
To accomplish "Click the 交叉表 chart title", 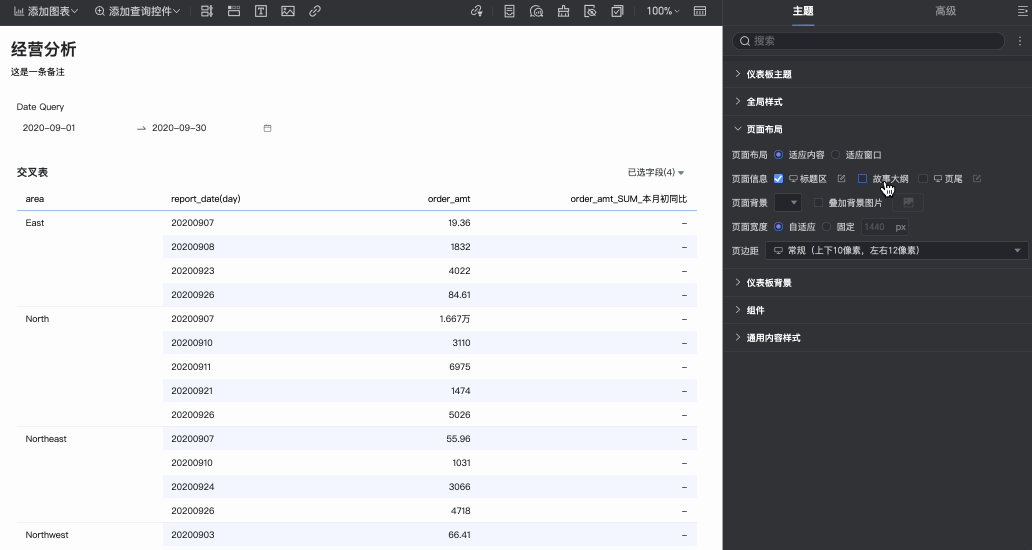I will click(32, 172).
